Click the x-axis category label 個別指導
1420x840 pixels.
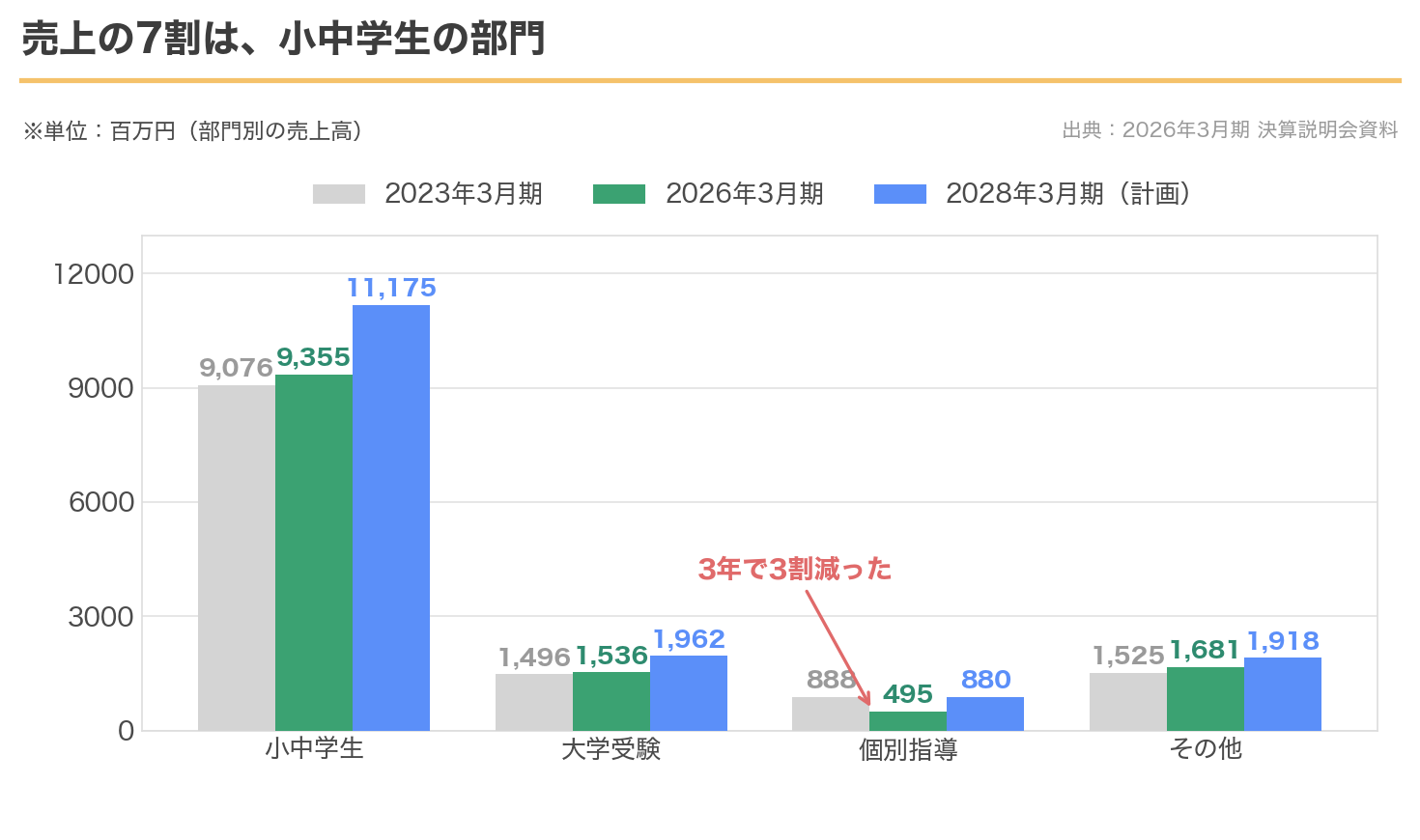tap(908, 749)
